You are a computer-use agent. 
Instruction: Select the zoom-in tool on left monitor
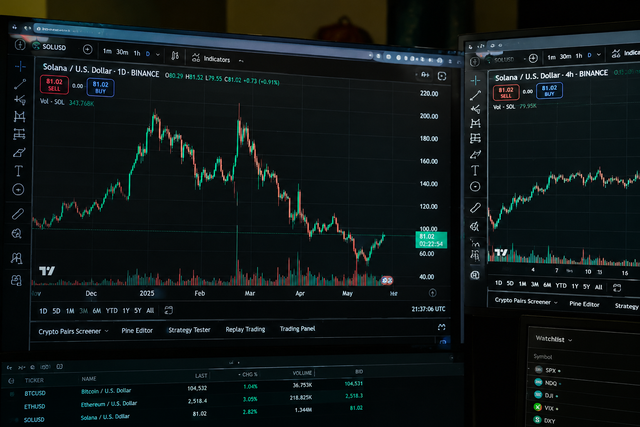pos(17,234)
